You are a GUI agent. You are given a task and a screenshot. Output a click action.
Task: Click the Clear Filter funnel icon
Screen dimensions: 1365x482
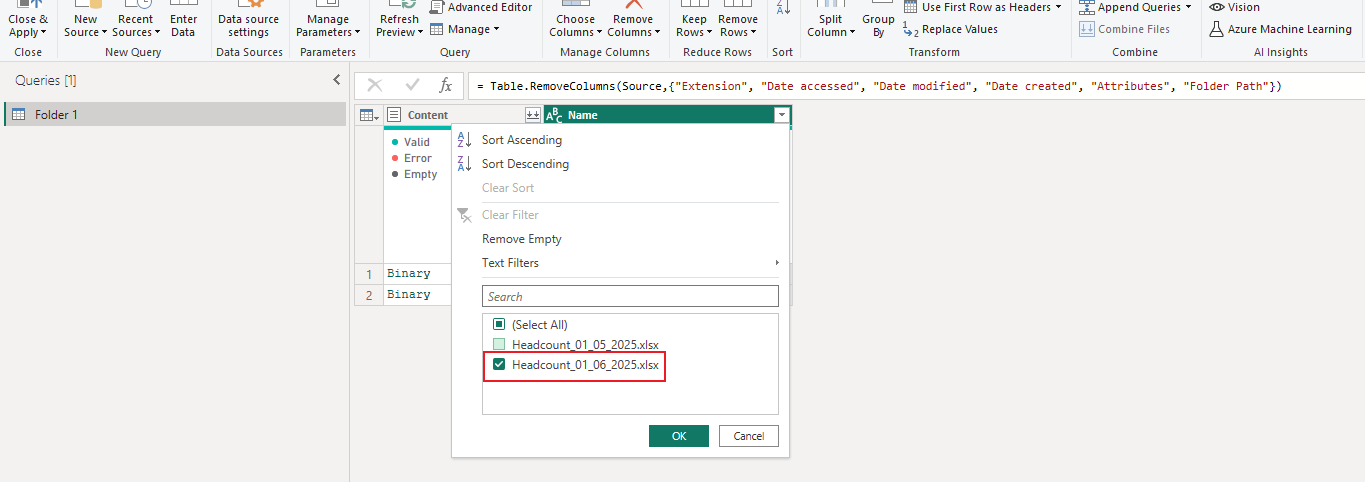pyautogui.click(x=464, y=215)
